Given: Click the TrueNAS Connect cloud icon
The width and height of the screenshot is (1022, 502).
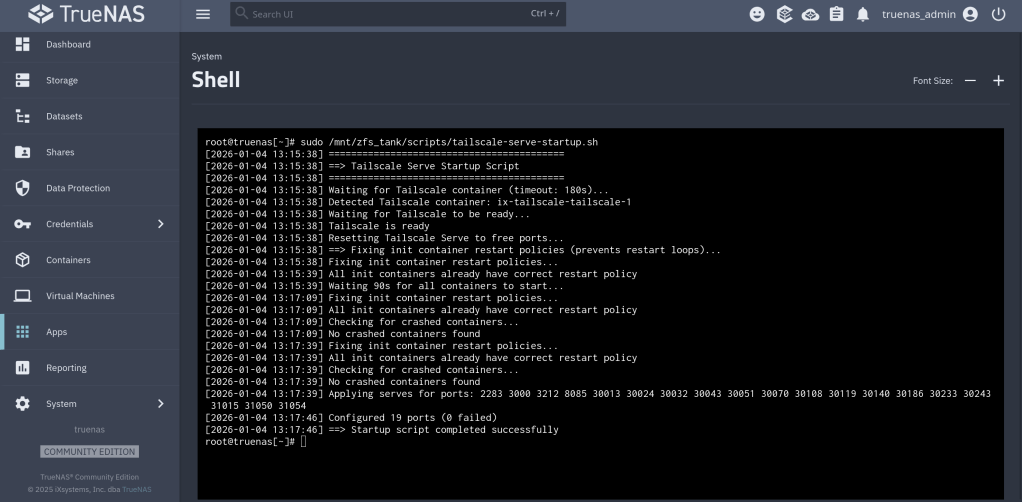Looking at the screenshot, I should (x=809, y=14).
